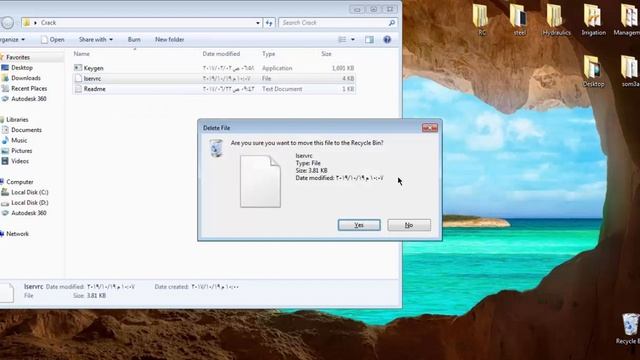The image size is (640, 360).
Task: Open the Documents library
Action: tap(26, 130)
